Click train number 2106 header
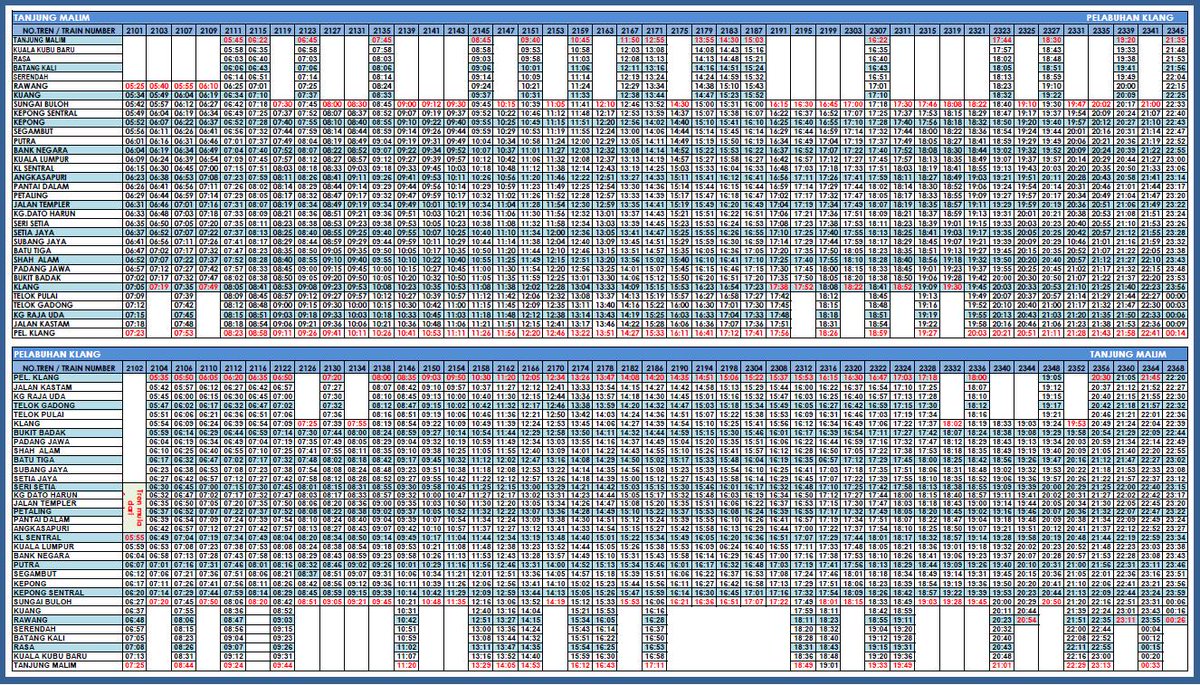Screen dimensions: 1200x685 point(184,368)
